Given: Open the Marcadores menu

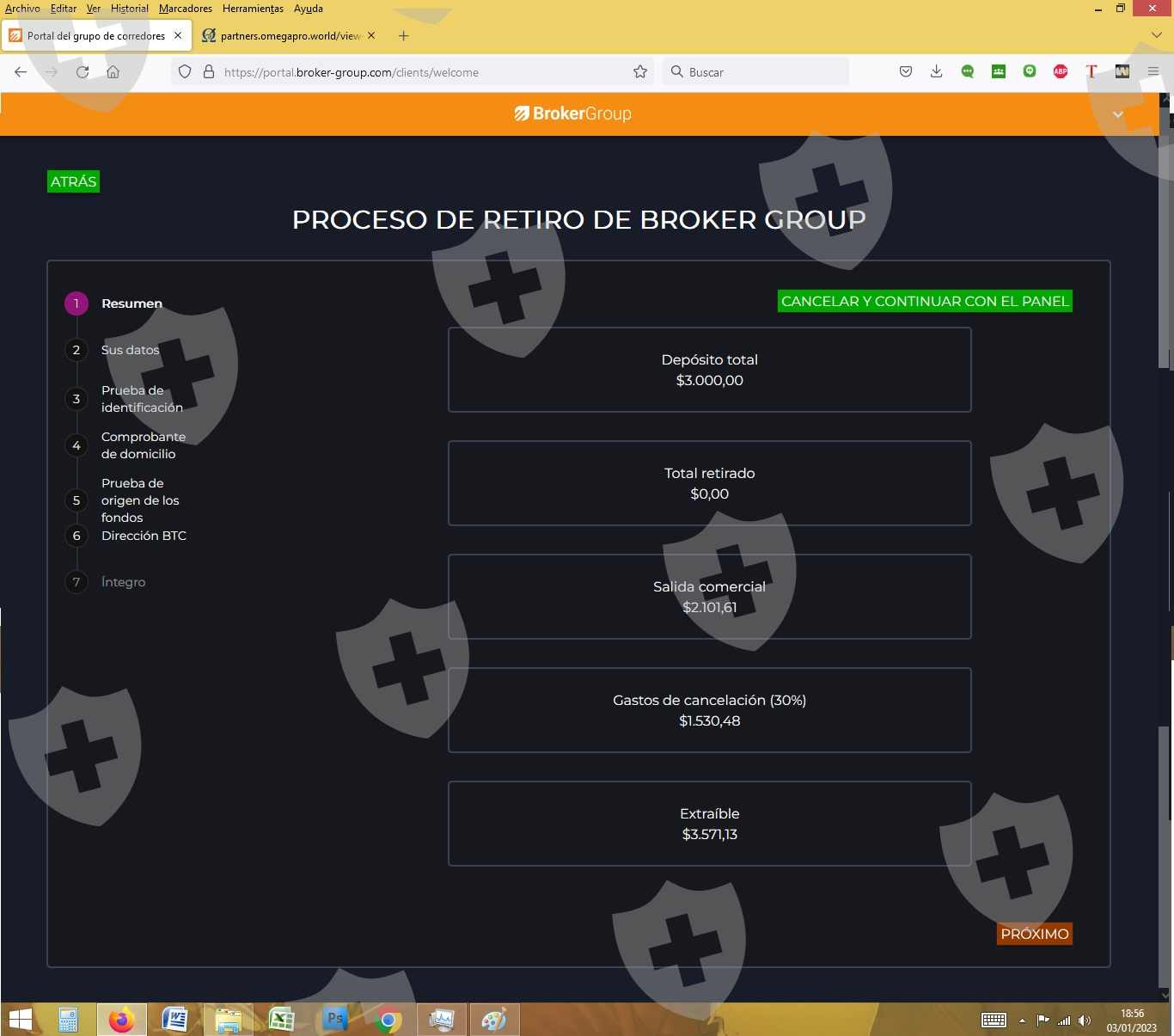Looking at the screenshot, I should tap(186, 9).
